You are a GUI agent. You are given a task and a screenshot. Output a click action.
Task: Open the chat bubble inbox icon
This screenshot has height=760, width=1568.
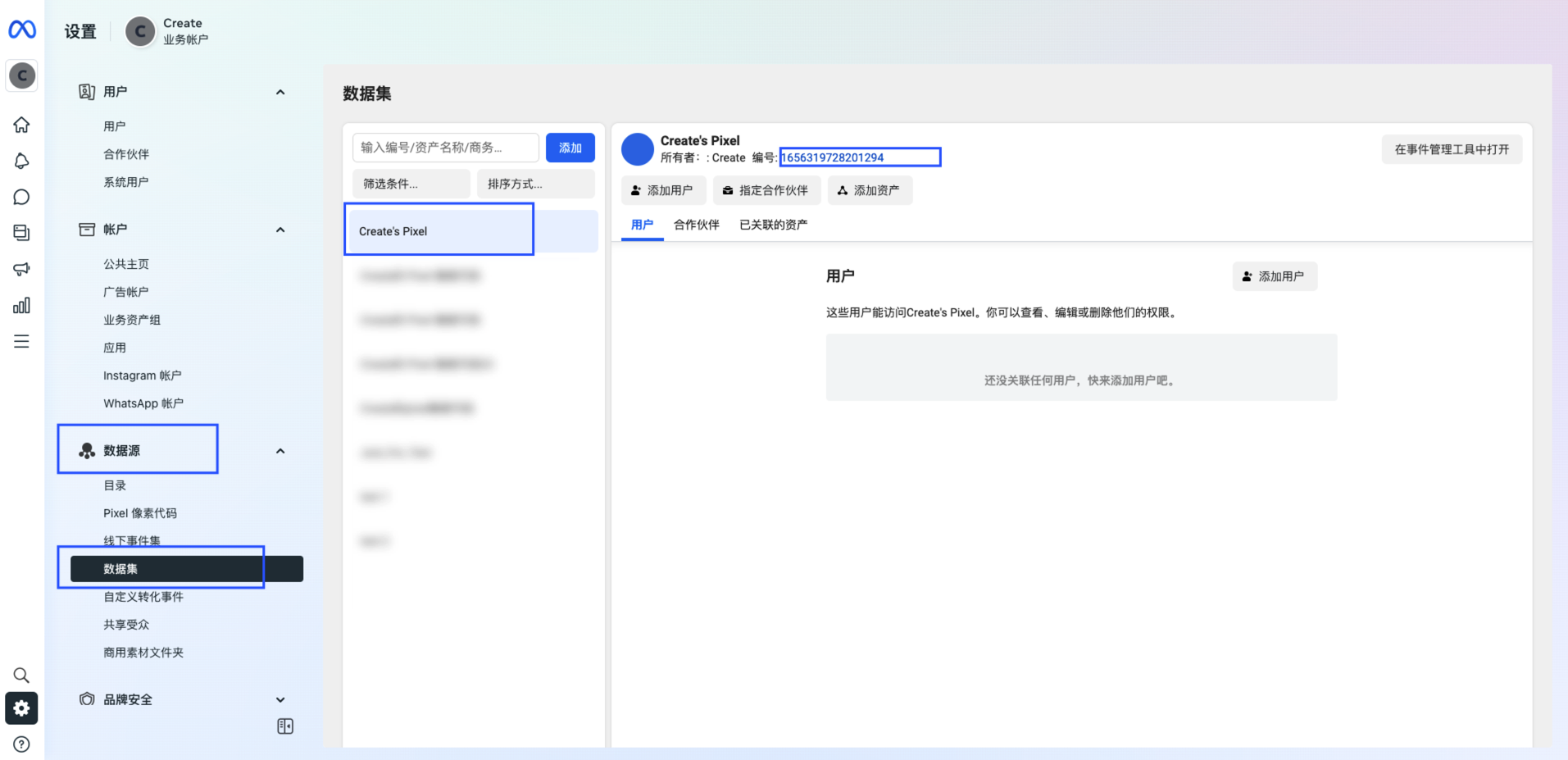22,197
